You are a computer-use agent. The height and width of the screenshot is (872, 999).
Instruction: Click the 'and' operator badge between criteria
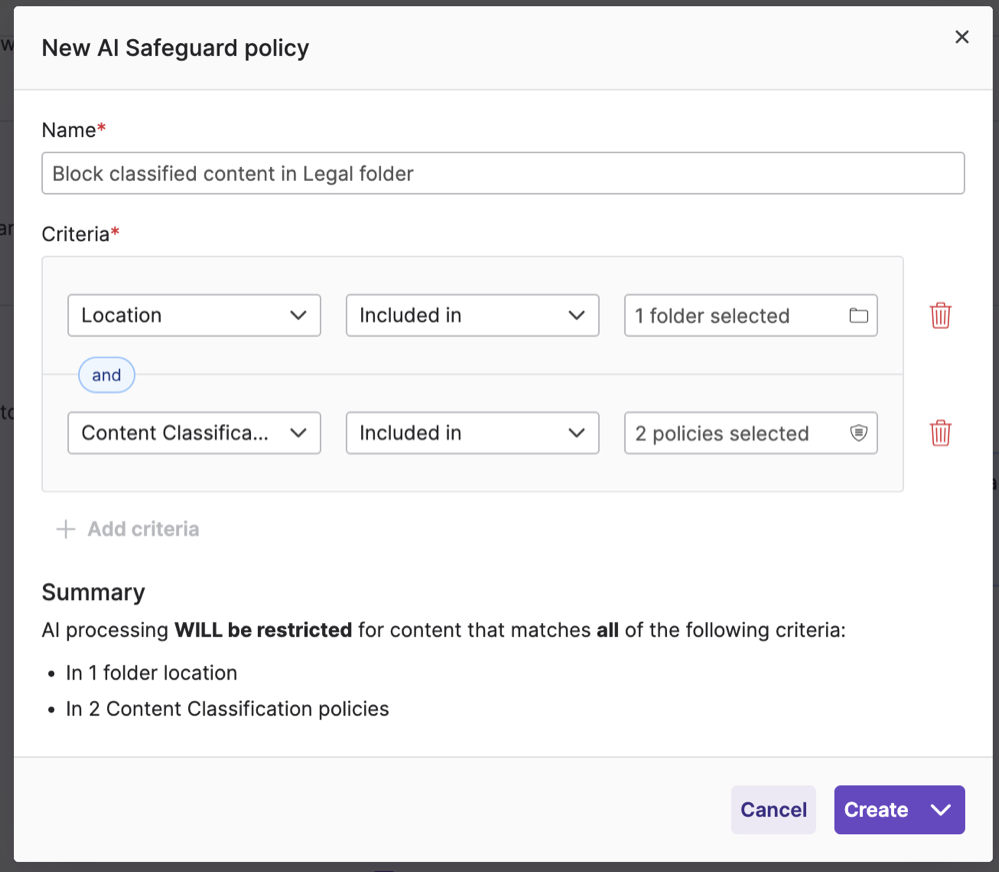tap(106, 375)
